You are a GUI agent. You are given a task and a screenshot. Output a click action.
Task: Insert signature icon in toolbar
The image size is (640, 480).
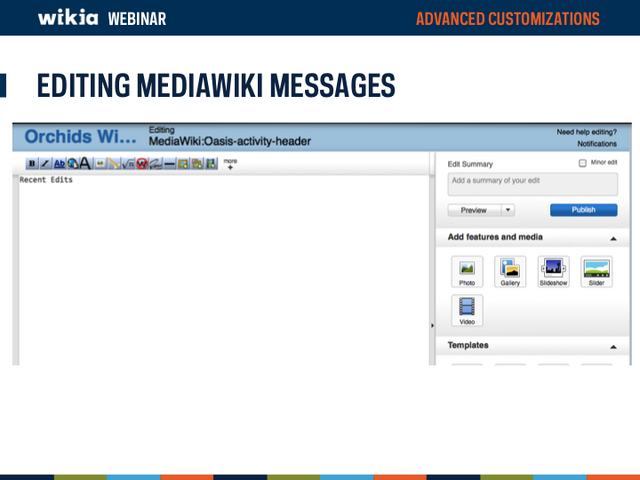click(x=156, y=164)
